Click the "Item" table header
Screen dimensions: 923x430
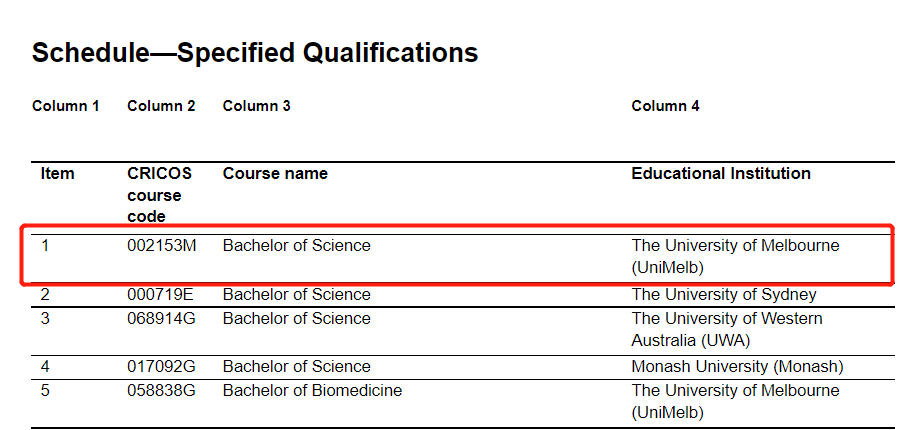click(58, 174)
